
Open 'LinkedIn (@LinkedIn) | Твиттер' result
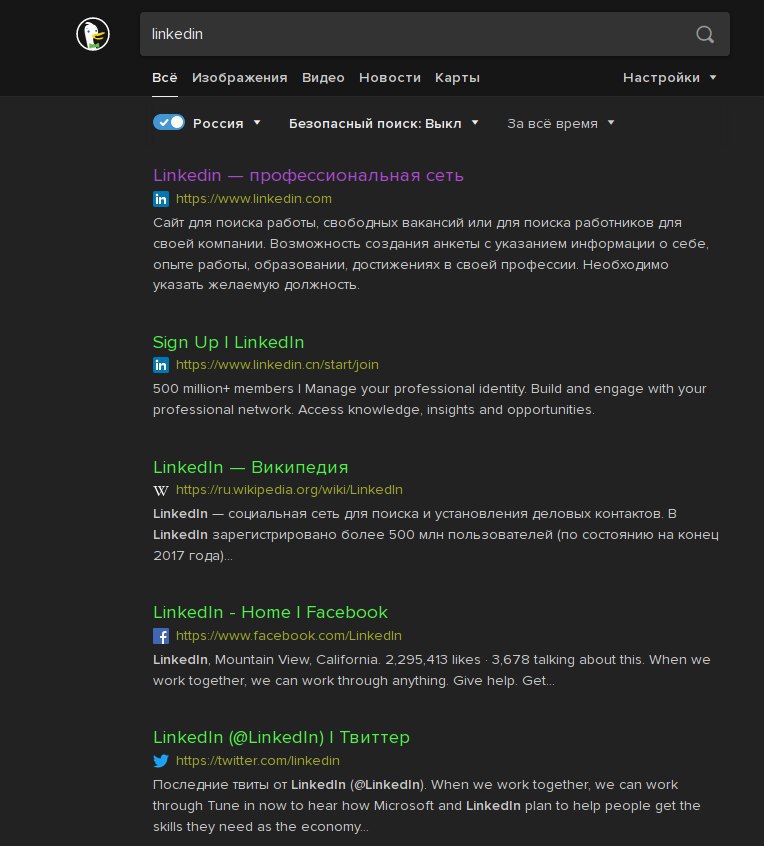point(281,737)
